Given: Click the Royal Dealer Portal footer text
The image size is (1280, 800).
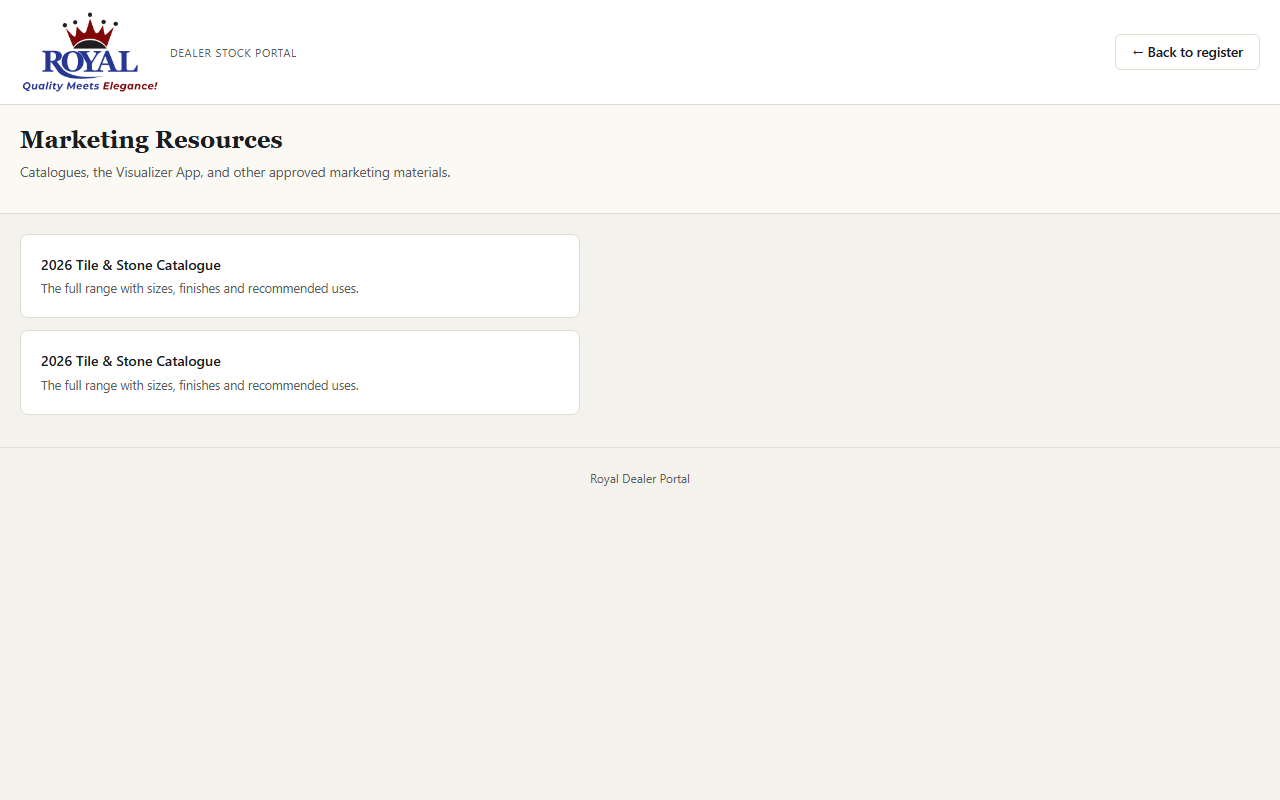Looking at the screenshot, I should click(640, 479).
